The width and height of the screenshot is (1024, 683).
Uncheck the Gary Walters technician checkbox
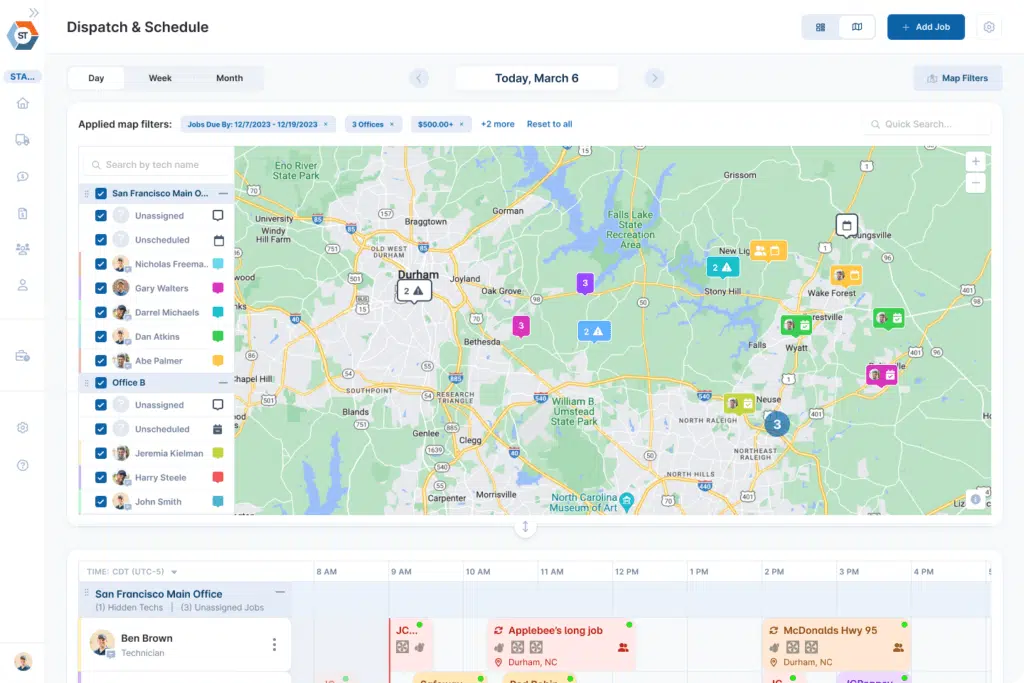(101, 288)
